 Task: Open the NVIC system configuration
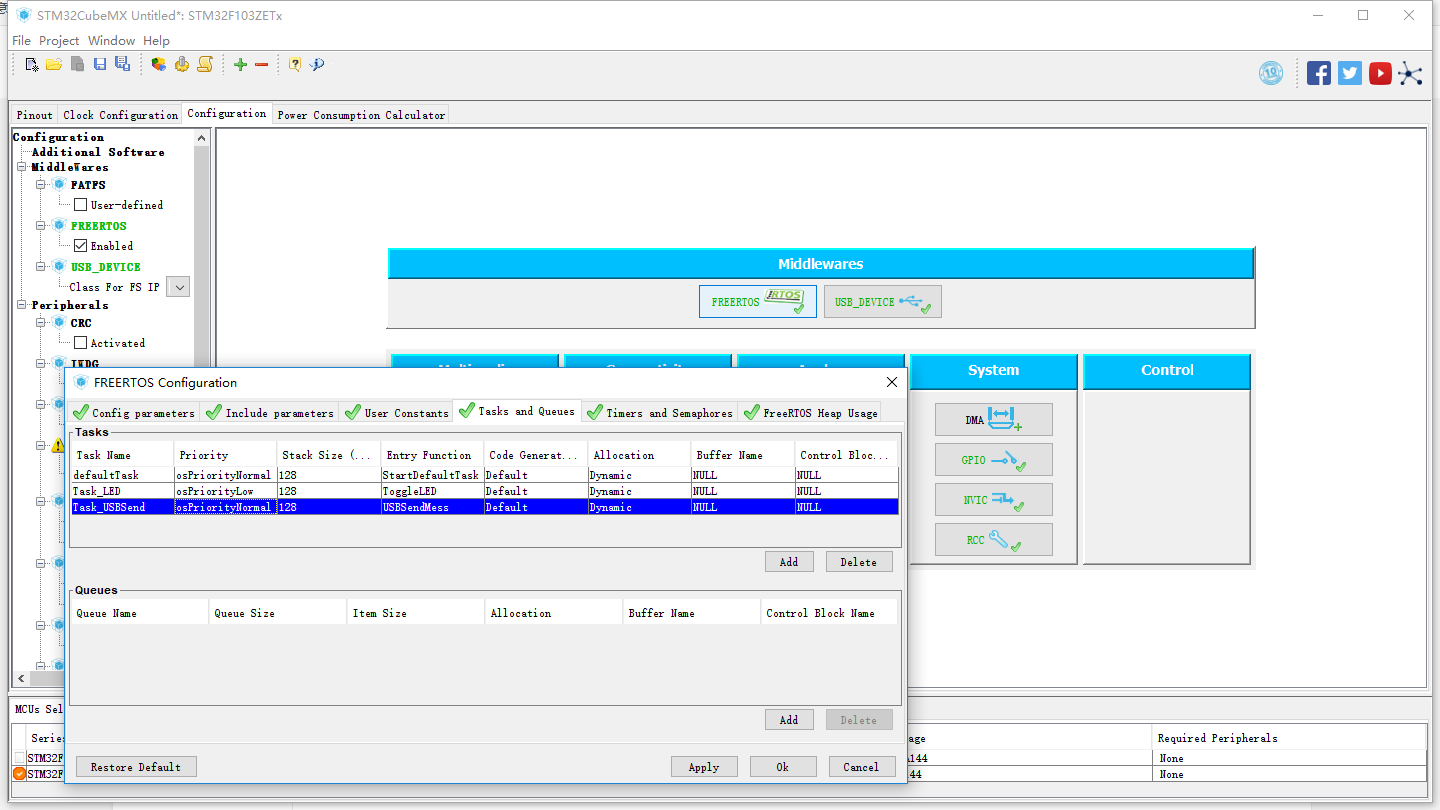994,500
